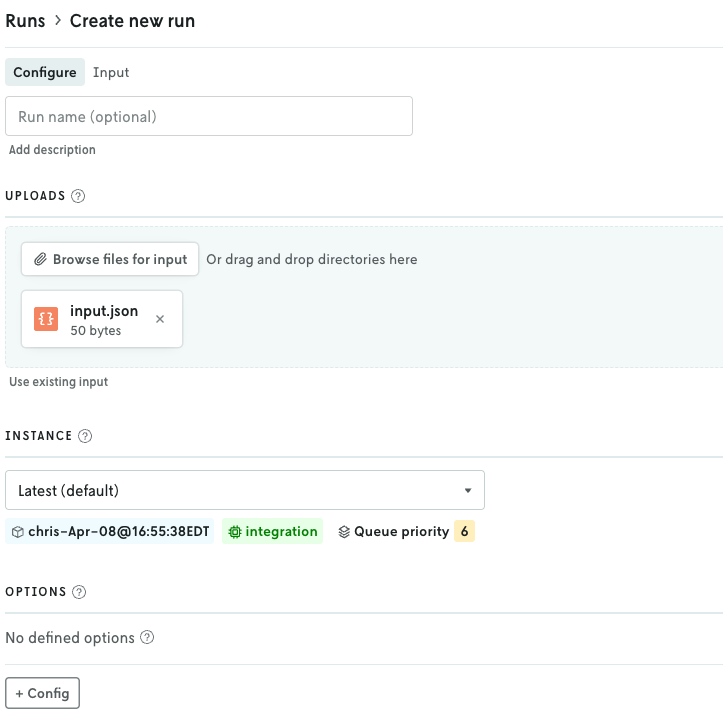Remove input.json with the X icon
Screen dimensions: 723x724
point(160,319)
